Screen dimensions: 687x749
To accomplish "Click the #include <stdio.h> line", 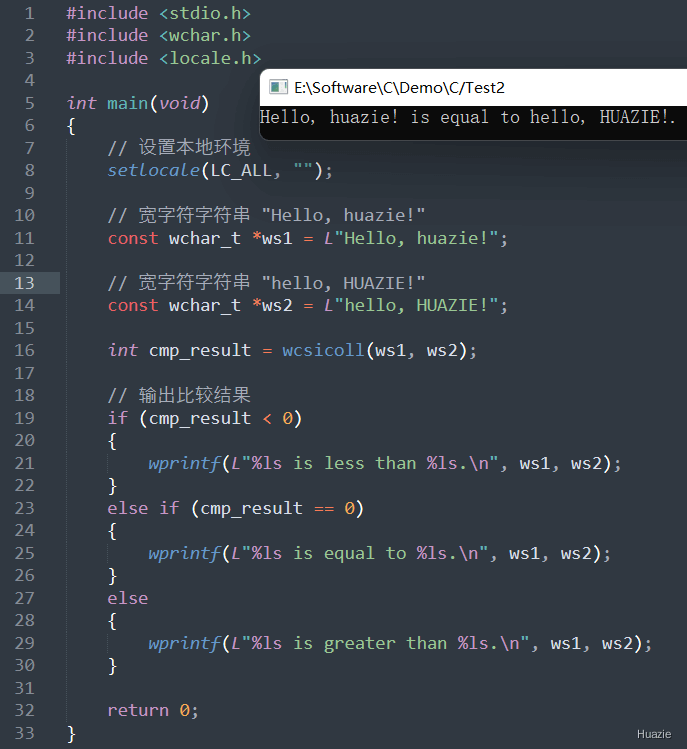I will pos(159,13).
